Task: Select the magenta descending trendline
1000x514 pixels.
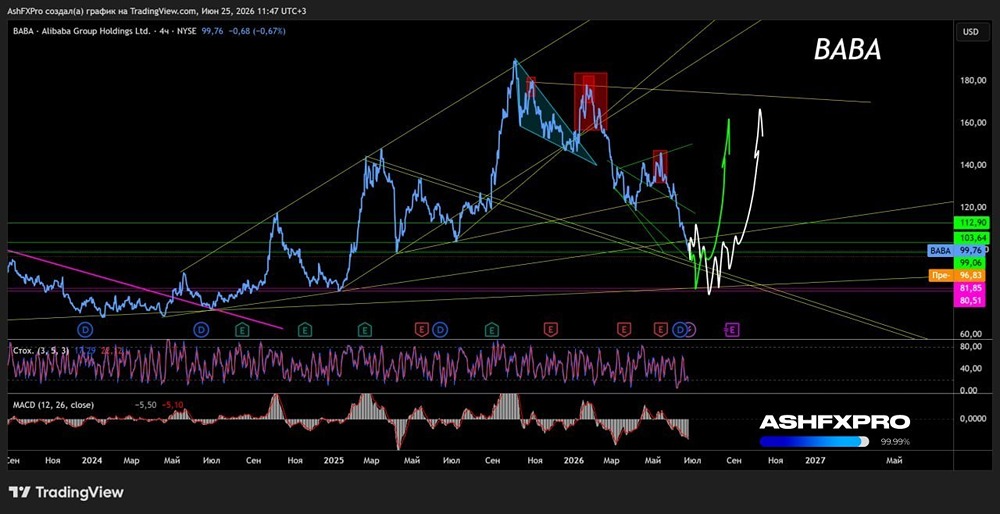Action: coord(145,290)
